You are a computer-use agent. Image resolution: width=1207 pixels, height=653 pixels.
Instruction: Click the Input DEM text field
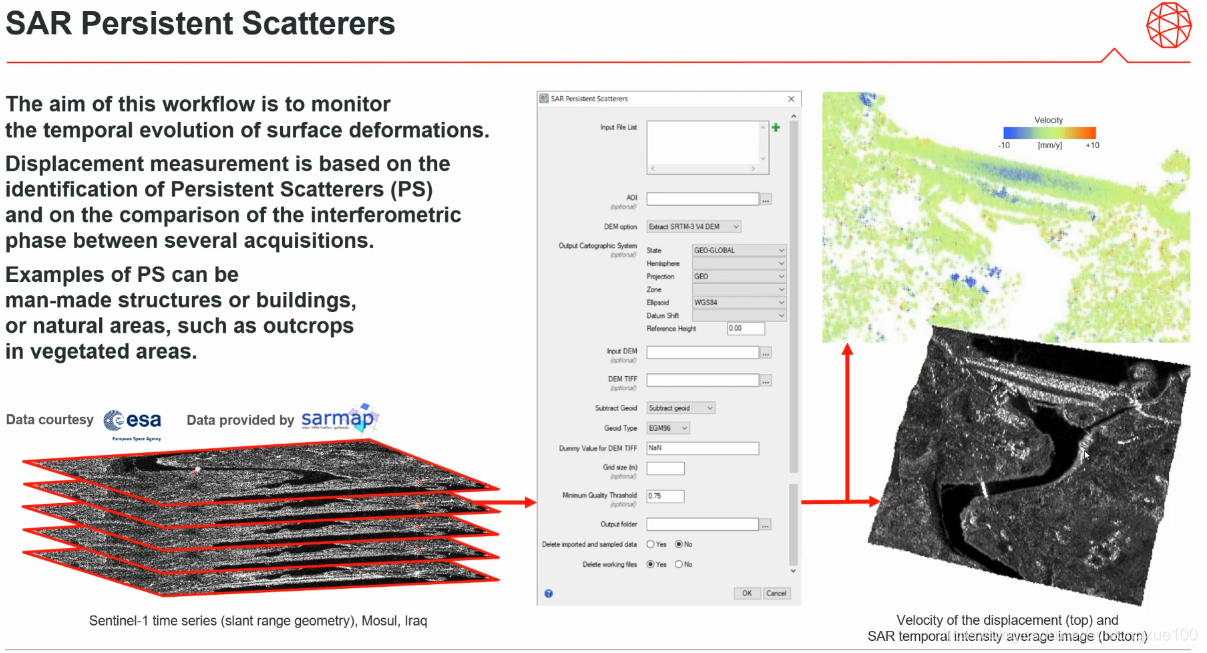click(703, 353)
